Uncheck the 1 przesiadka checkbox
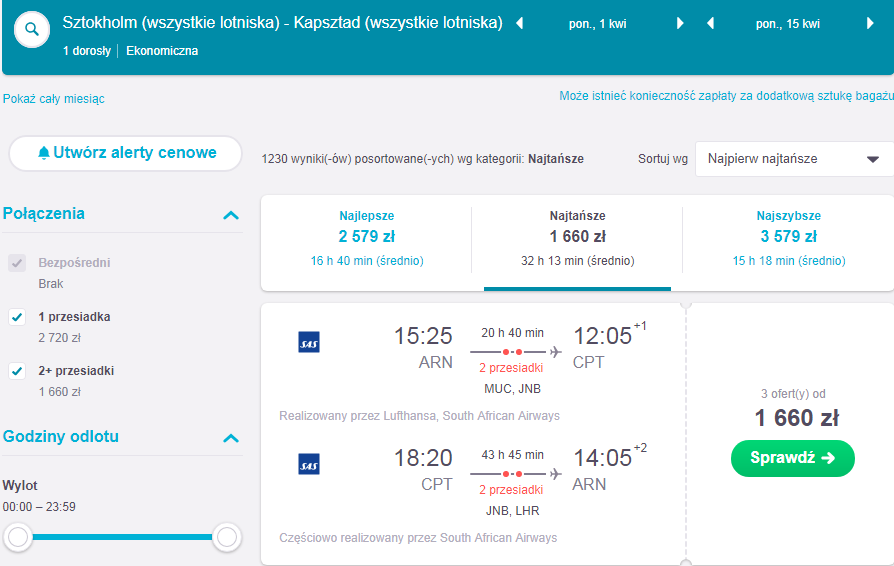The image size is (894, 566). click(x=17, y=317)
